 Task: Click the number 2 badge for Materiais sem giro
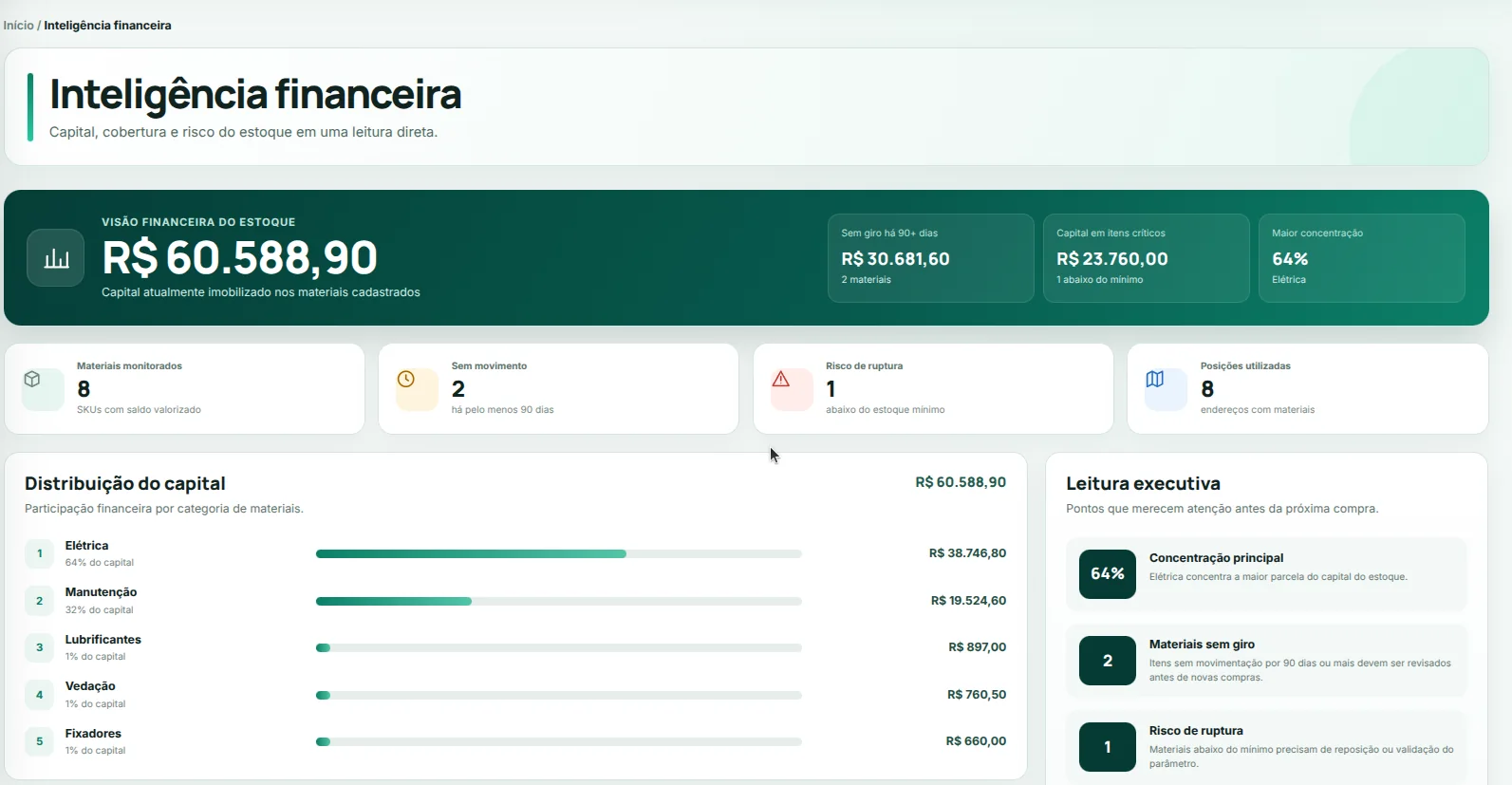click(1108, 661)
